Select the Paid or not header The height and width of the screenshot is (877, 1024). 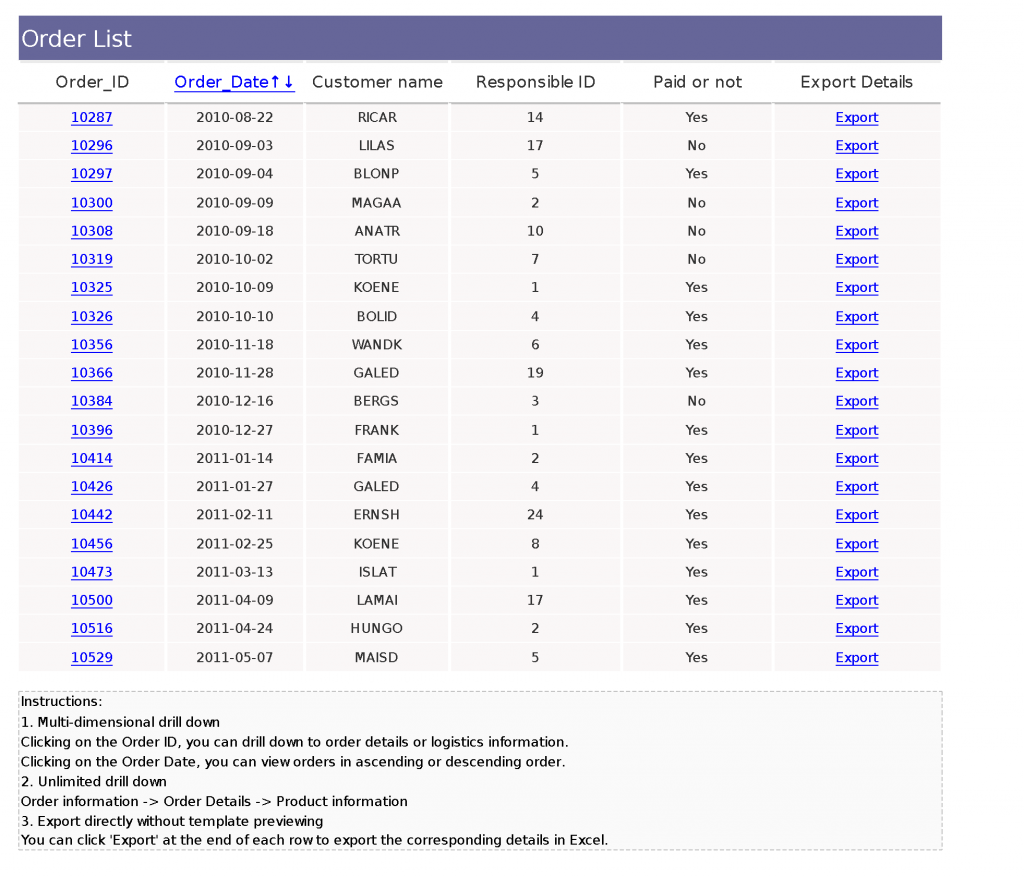tap(697, 82)
